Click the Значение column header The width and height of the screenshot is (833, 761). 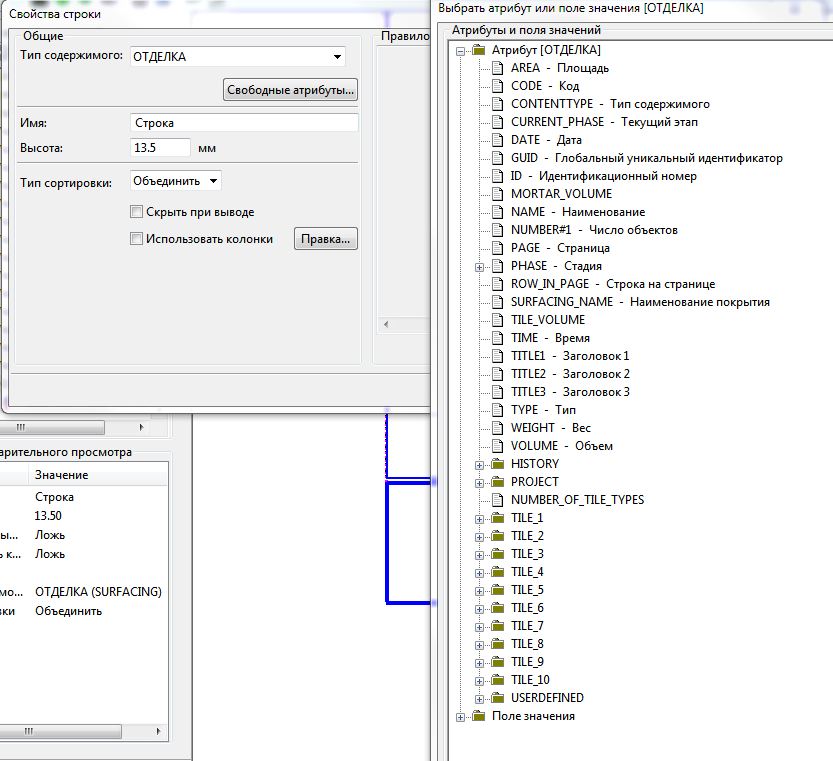pyautogui.click(x=98, y=475)
